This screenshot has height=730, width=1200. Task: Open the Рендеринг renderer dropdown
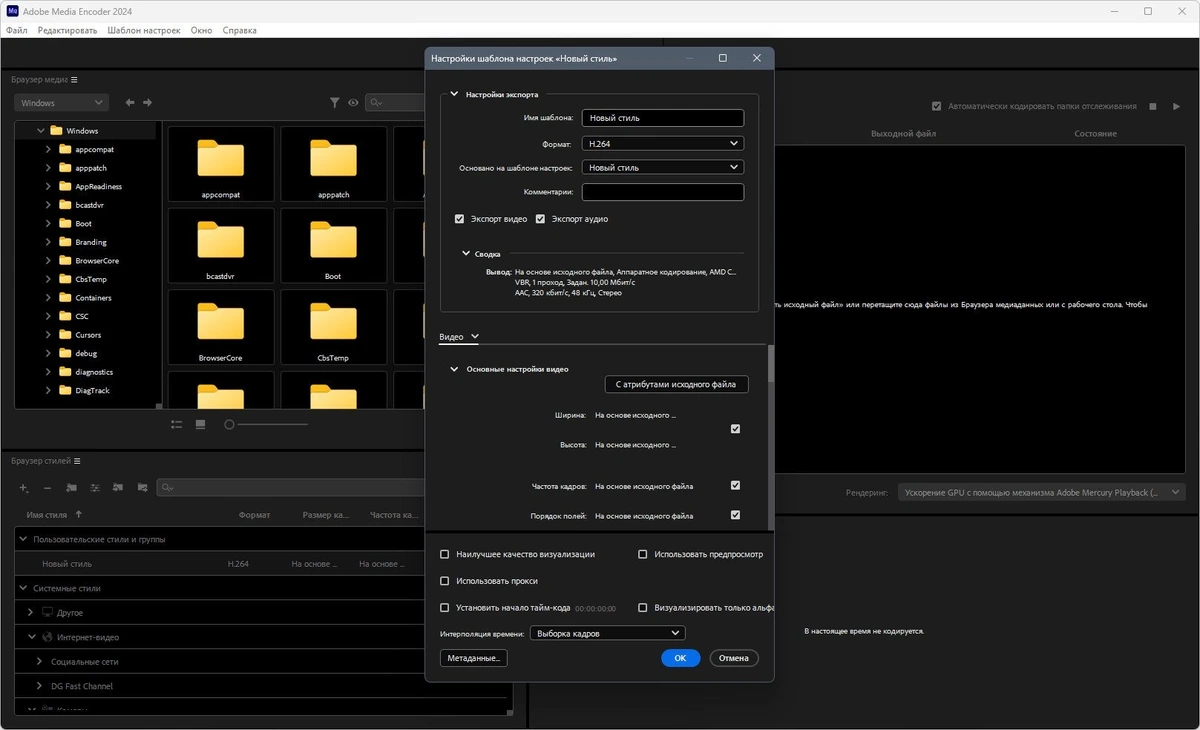(x=1040, y=492)
